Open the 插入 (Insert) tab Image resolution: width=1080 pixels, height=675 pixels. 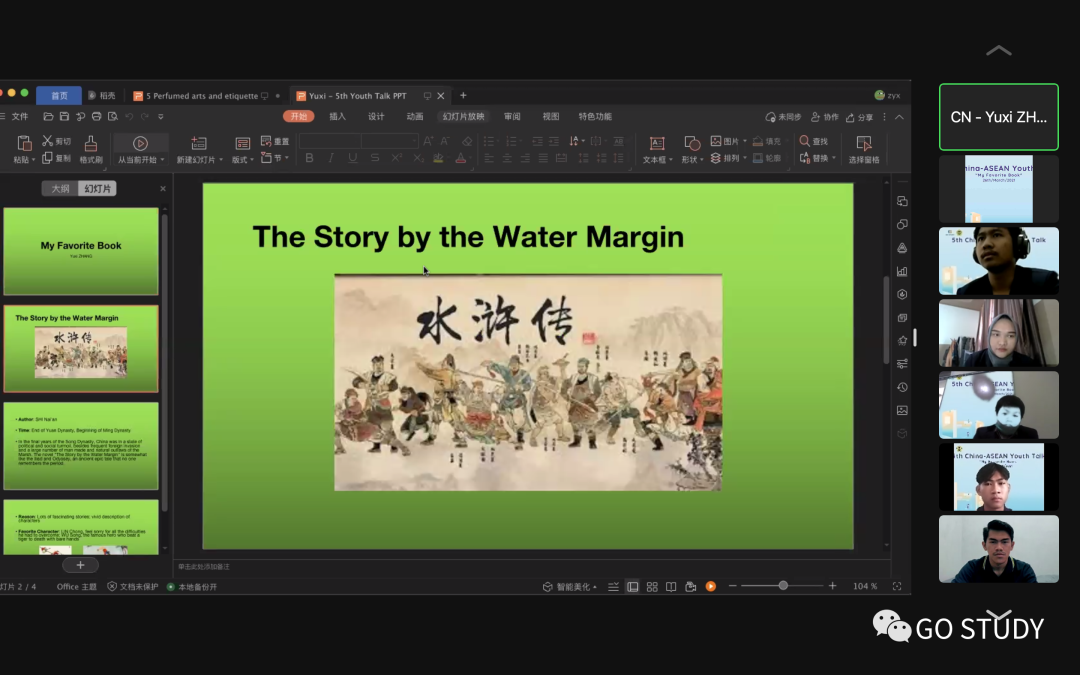338,116
